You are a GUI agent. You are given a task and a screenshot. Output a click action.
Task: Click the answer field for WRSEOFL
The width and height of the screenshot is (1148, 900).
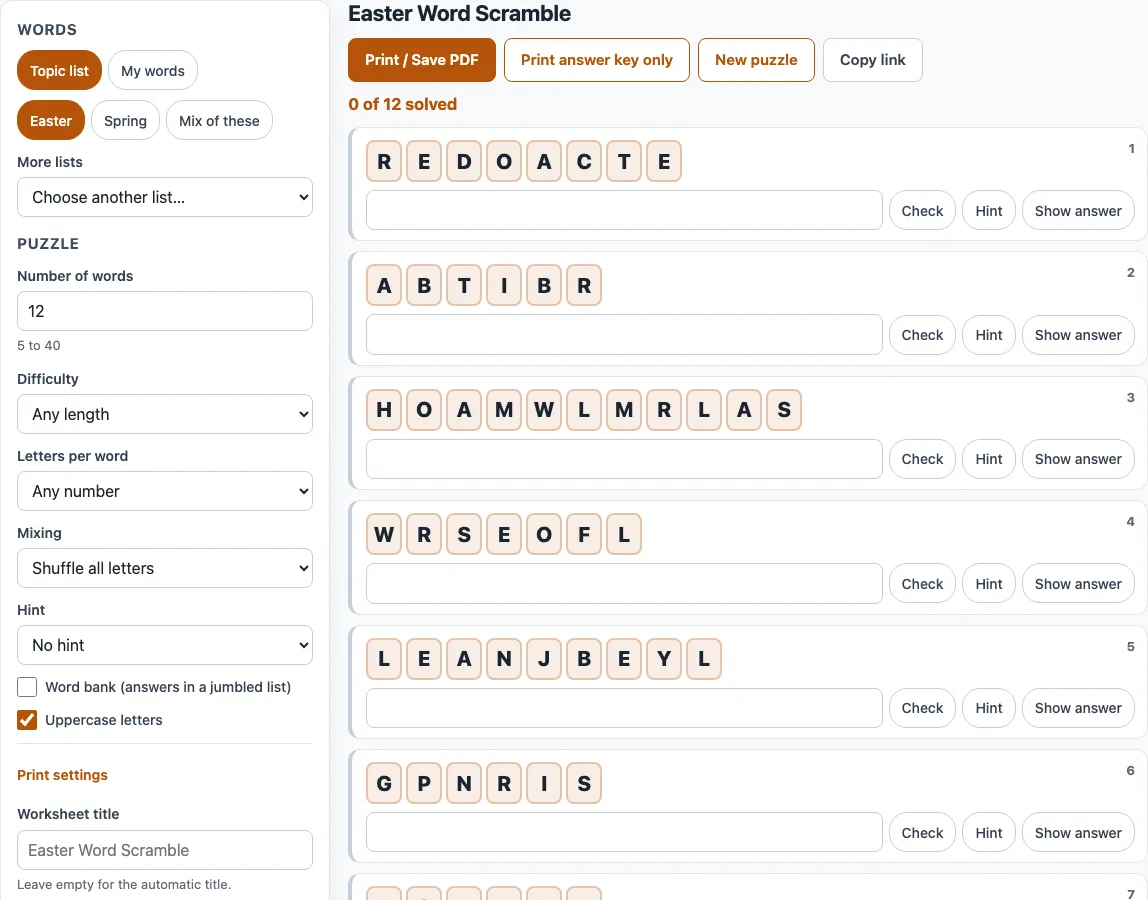click(624, 584)
